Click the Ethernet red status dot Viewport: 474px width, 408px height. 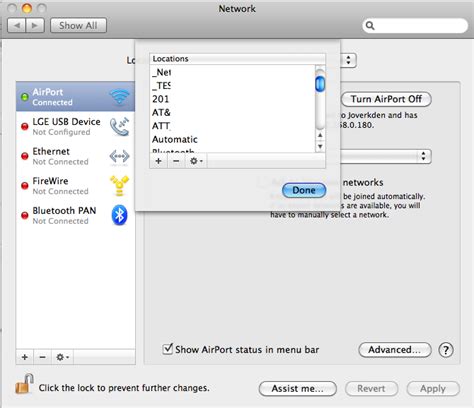point(25,156)
